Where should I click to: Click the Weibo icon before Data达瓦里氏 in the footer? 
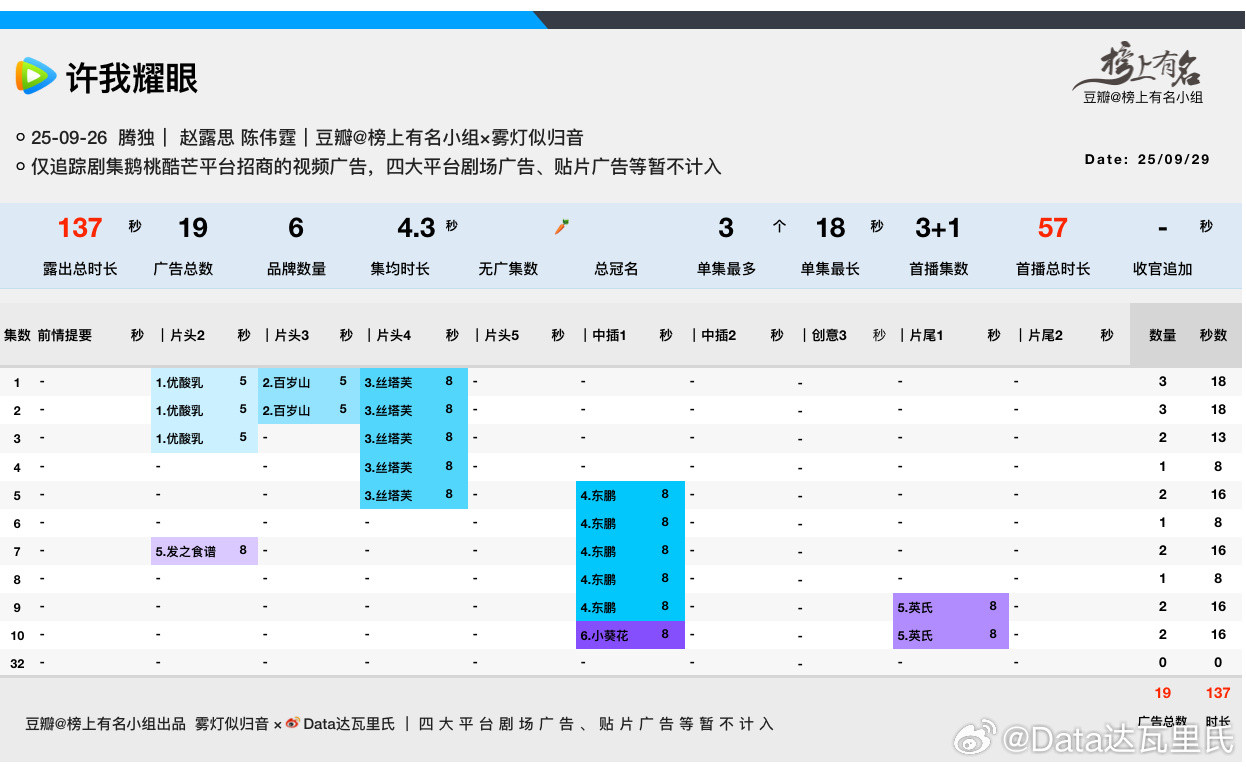pyautogui.click(x=292, y=723)
